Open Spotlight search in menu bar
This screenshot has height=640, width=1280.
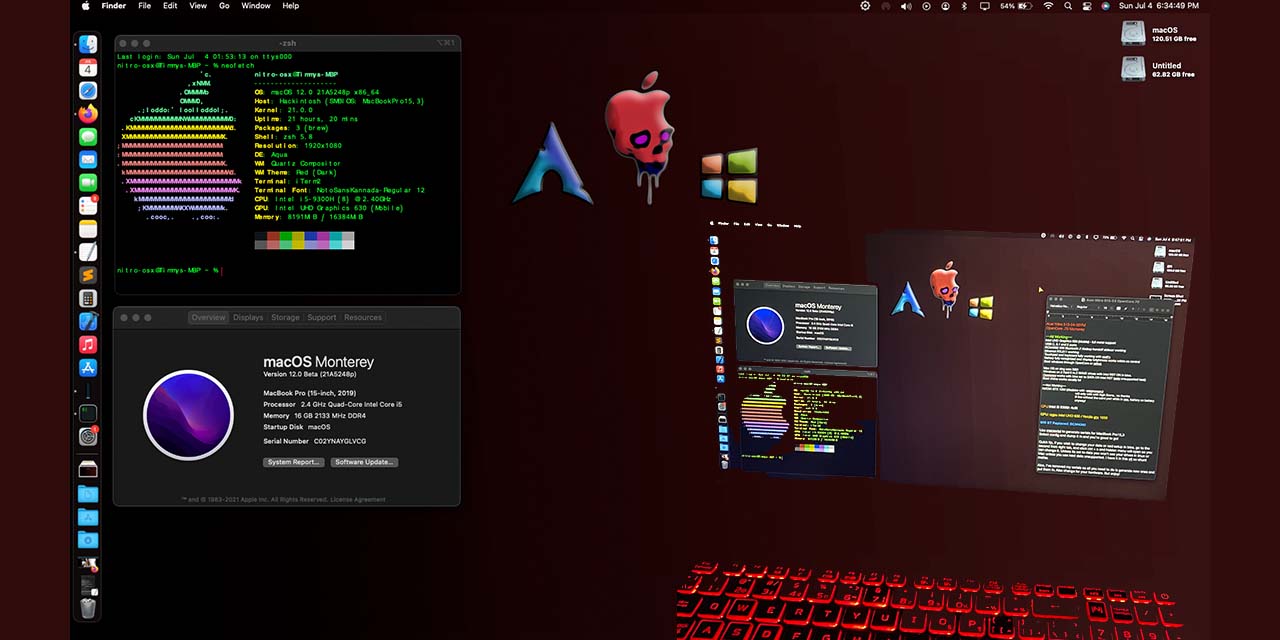tap(1068, 6)
